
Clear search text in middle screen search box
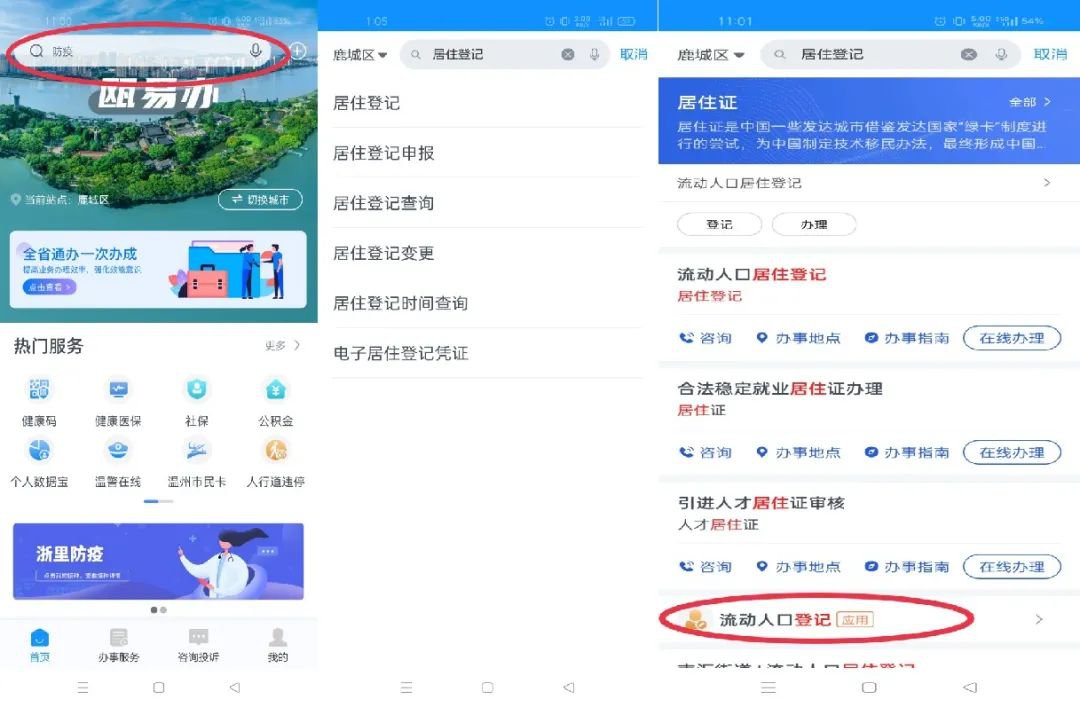tap(568, 54)
